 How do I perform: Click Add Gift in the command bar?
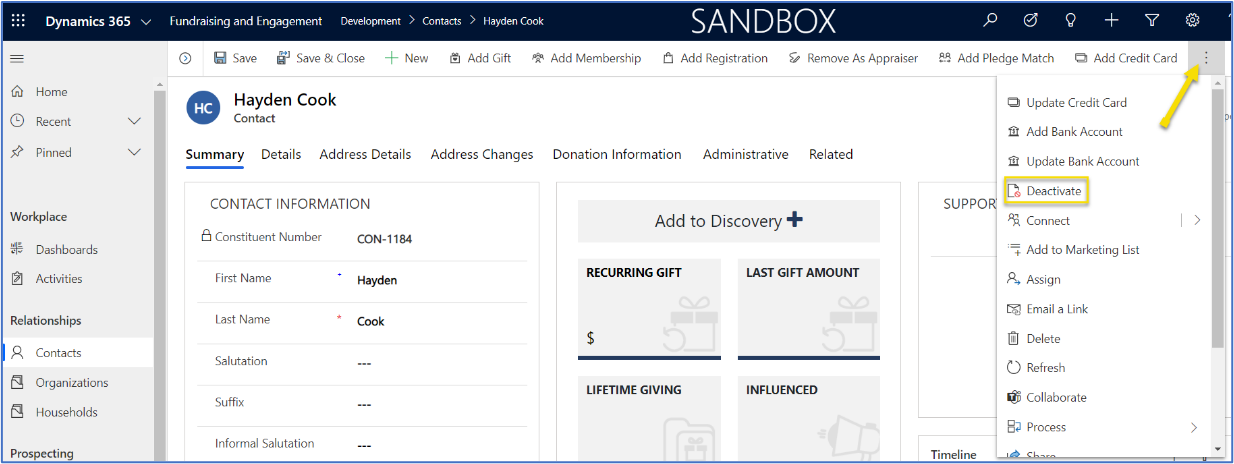pos(481,58)
